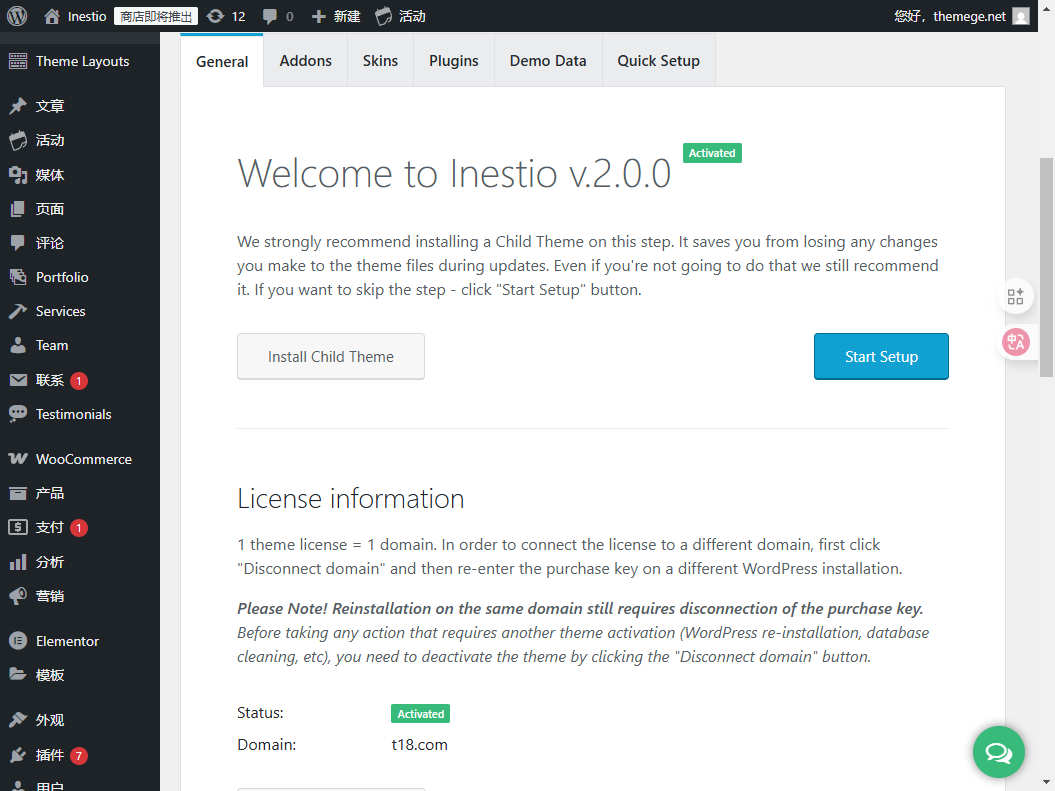The height and width of the screenshot is (791, 1055).
Task: Click the 插件 plugin icon
Action: coord(18,755)
